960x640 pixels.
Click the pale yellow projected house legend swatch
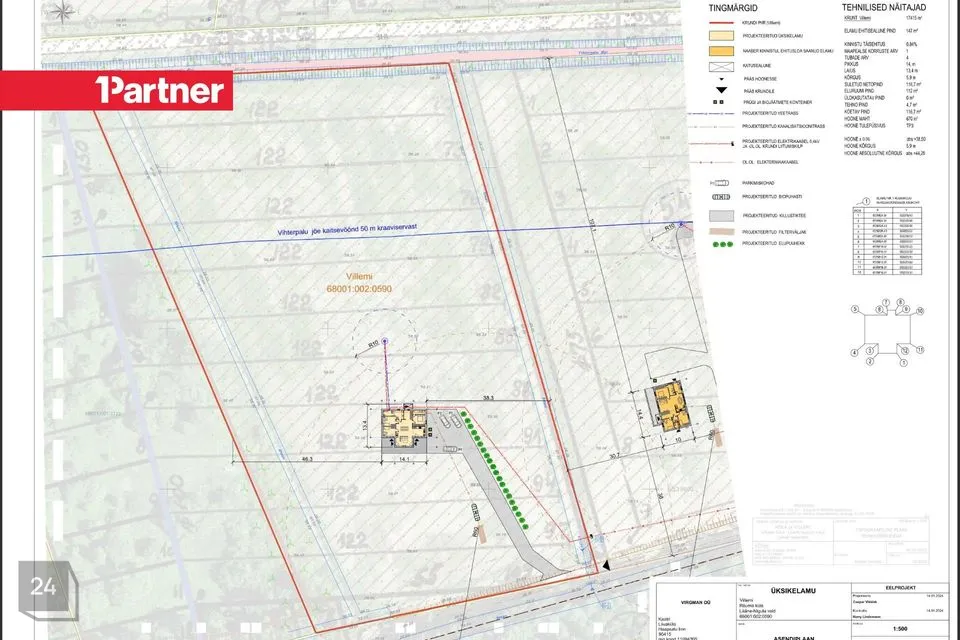coord(721,36)
